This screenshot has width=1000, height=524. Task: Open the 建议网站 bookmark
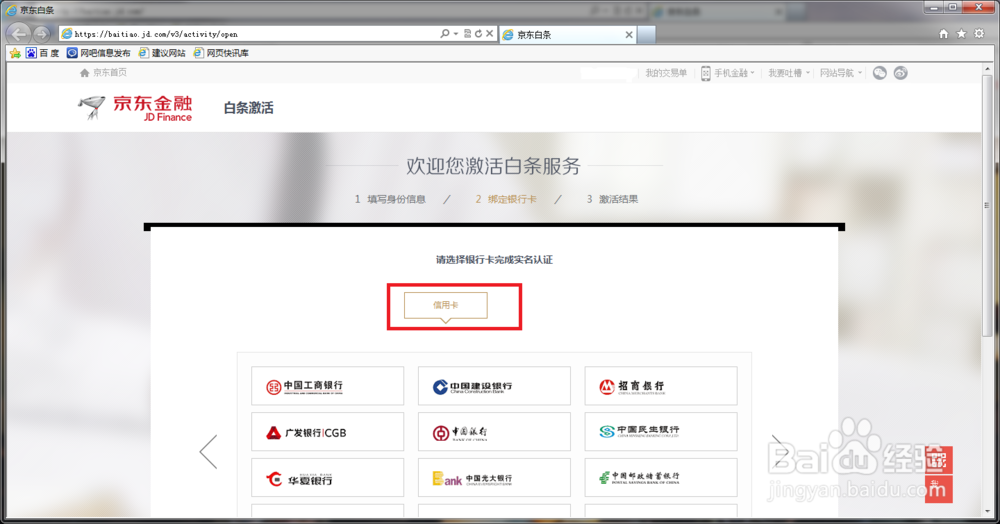coord(162,53)
